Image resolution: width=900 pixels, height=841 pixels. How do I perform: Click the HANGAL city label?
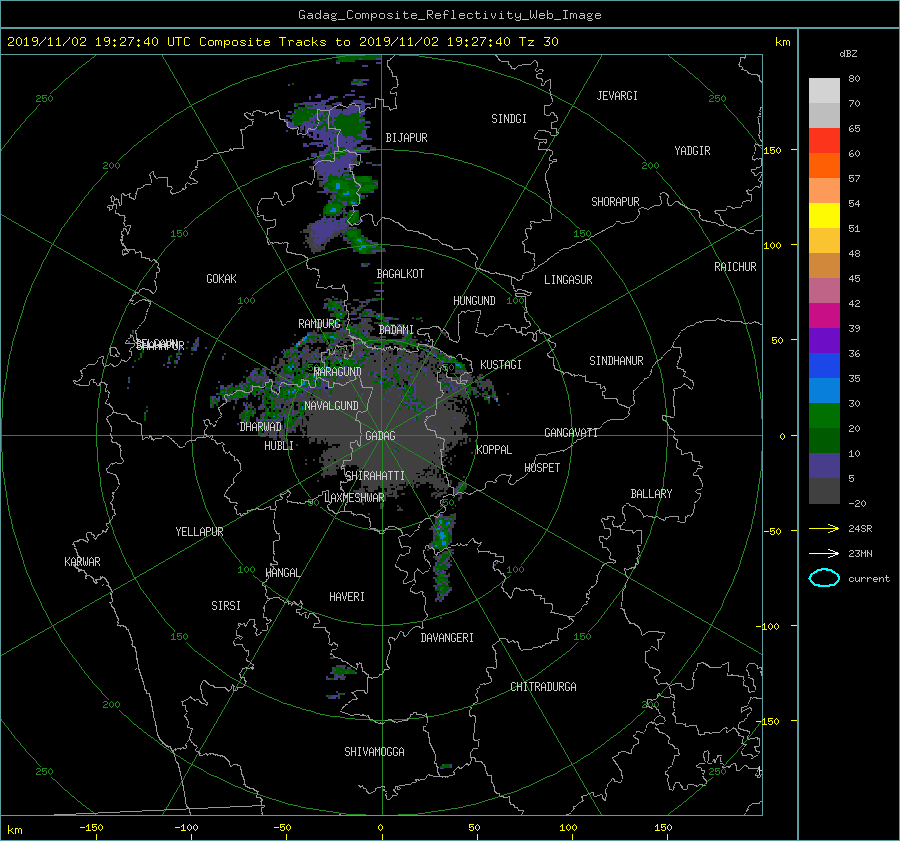pyautogui.click(x=283, y=573)
